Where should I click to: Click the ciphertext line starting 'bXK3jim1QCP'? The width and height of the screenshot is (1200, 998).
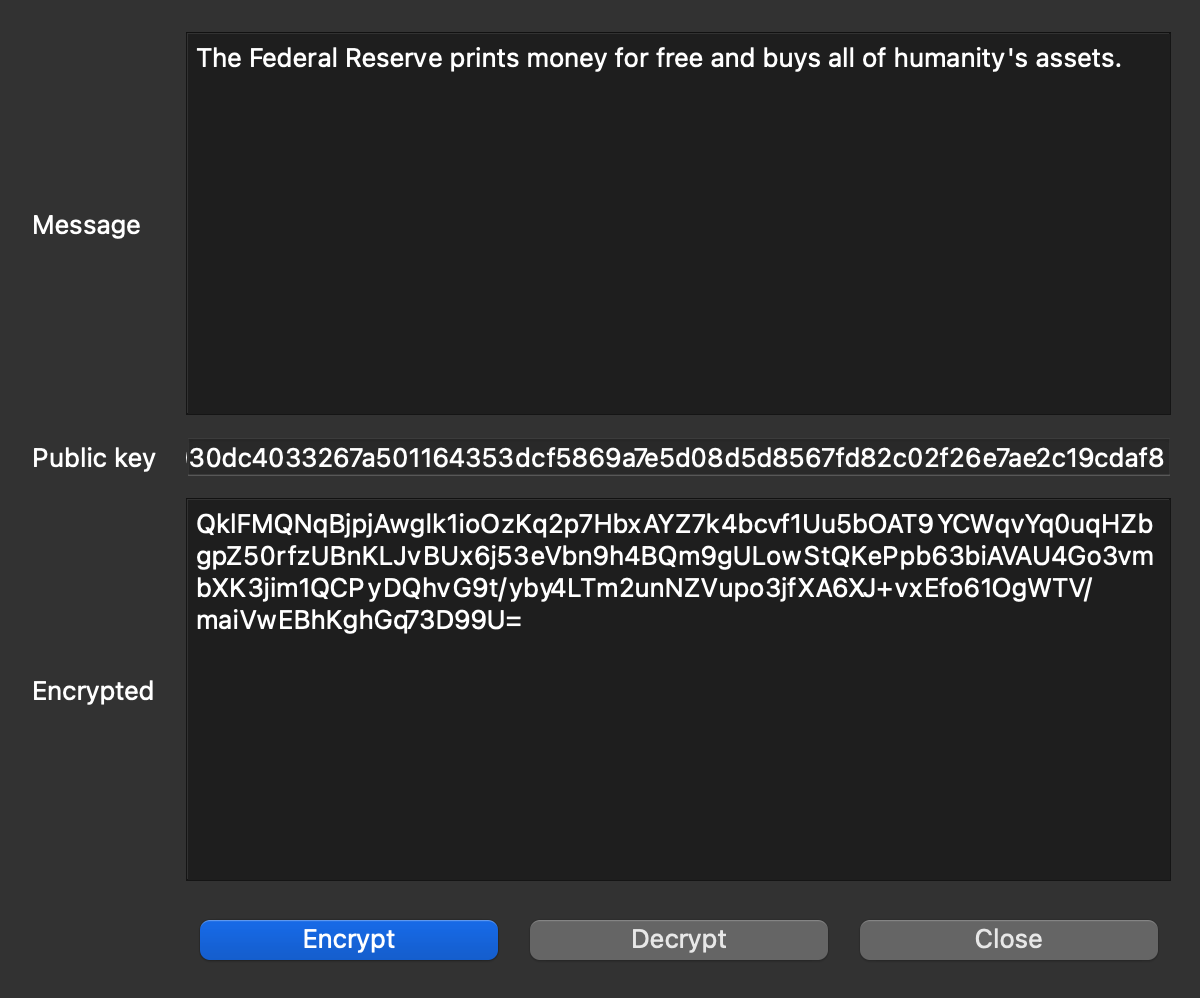click(646, 588)
